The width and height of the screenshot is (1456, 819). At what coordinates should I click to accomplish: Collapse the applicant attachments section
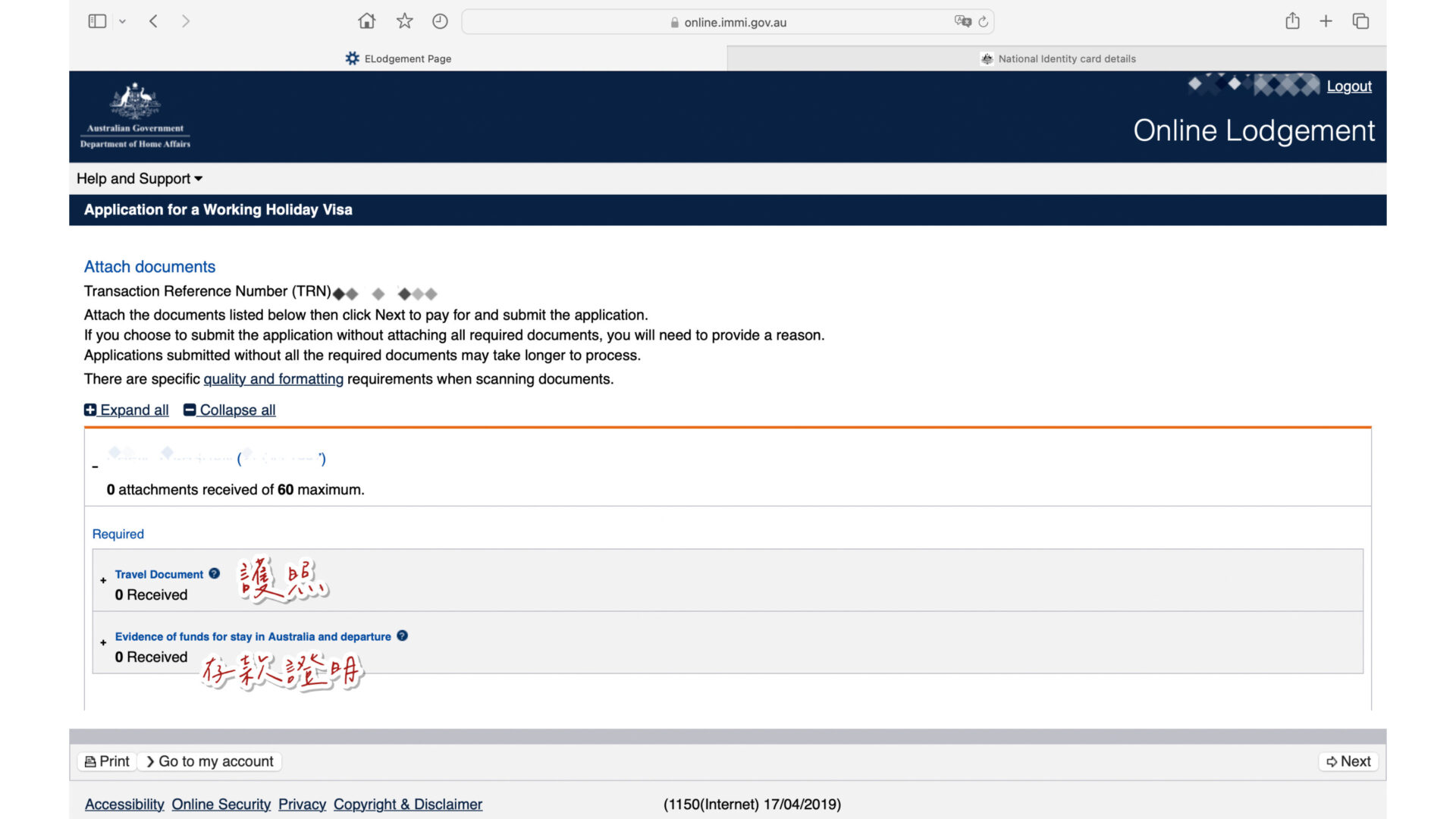click(95, 467)
